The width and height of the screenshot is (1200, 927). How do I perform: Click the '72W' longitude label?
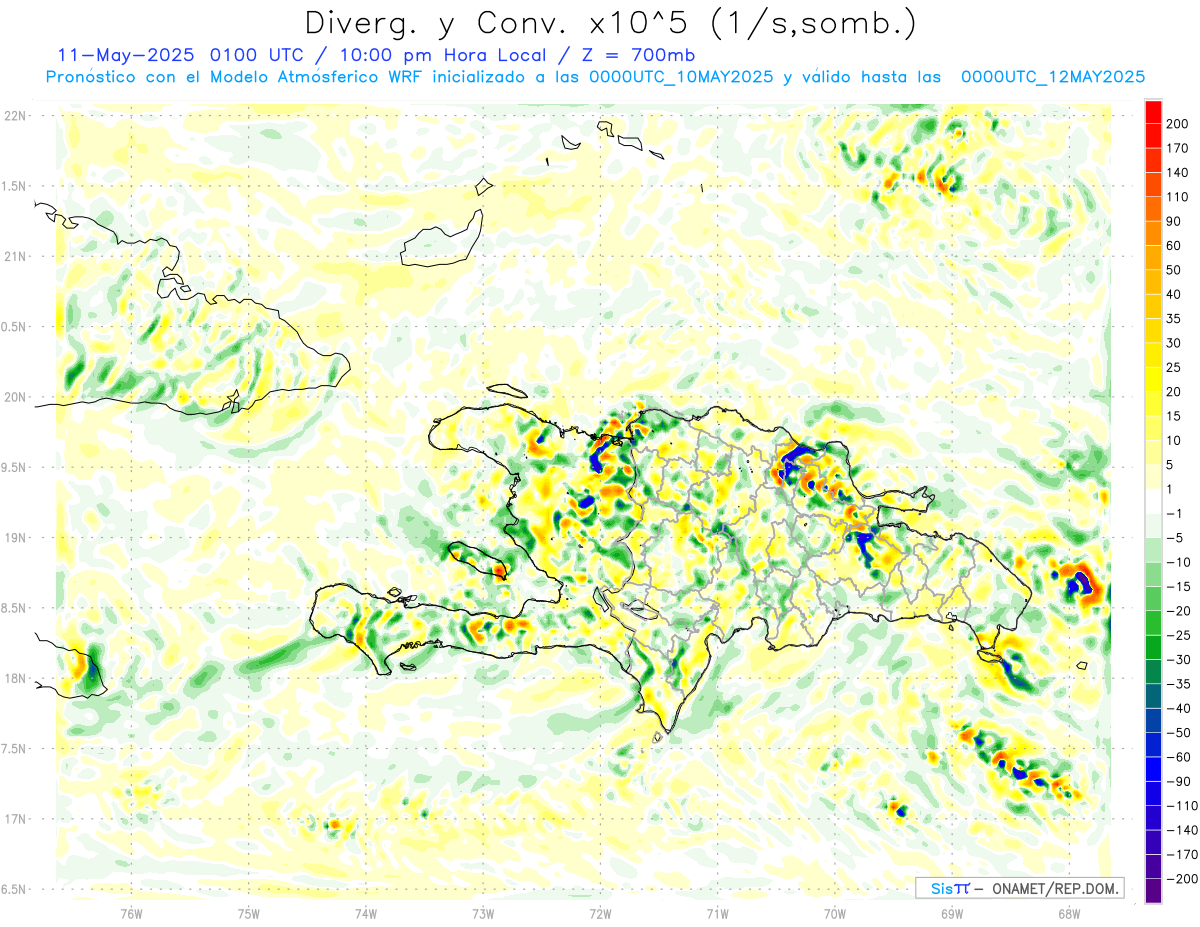tap(600, 913)
